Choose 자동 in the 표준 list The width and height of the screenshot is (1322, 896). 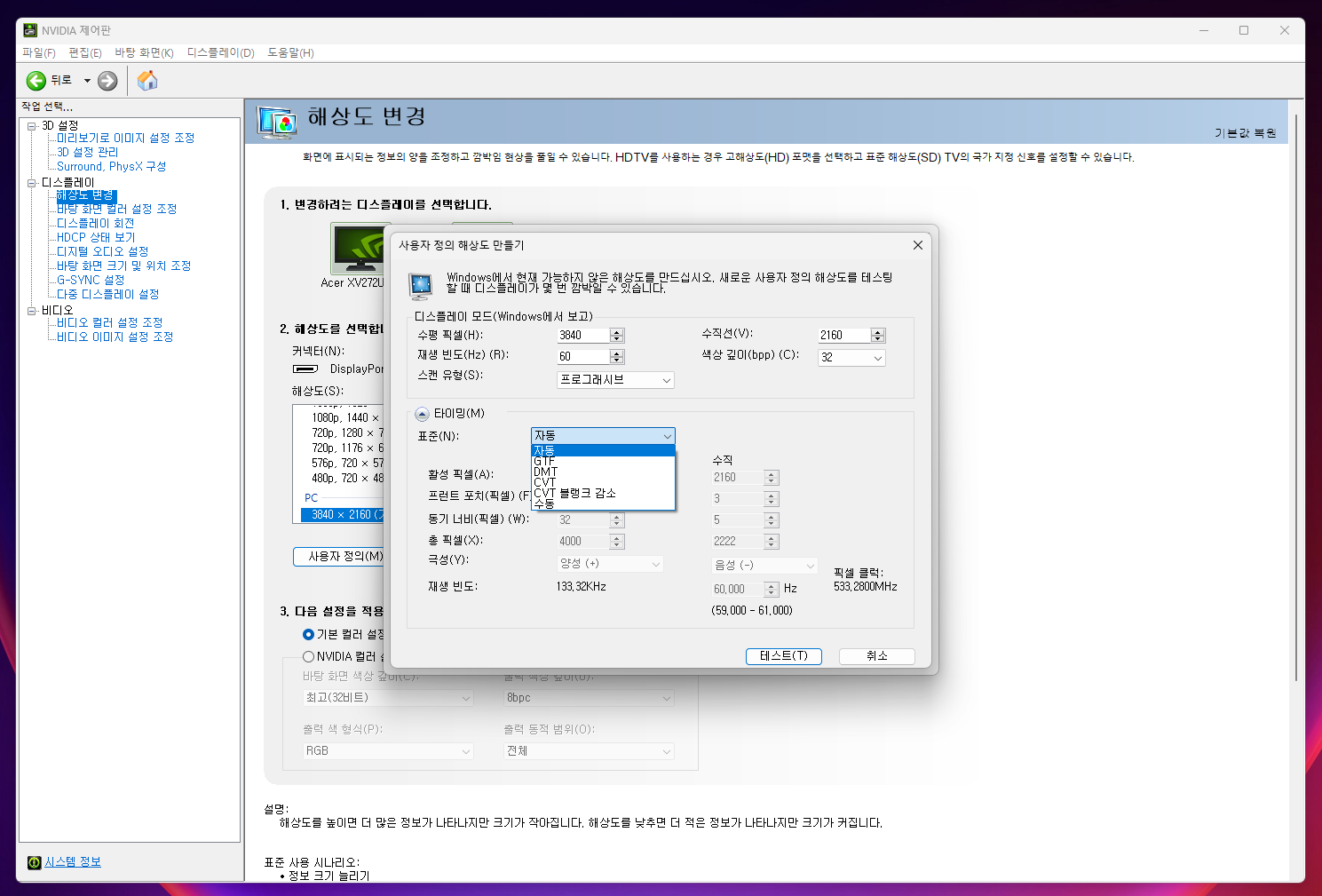coord(603,451)
